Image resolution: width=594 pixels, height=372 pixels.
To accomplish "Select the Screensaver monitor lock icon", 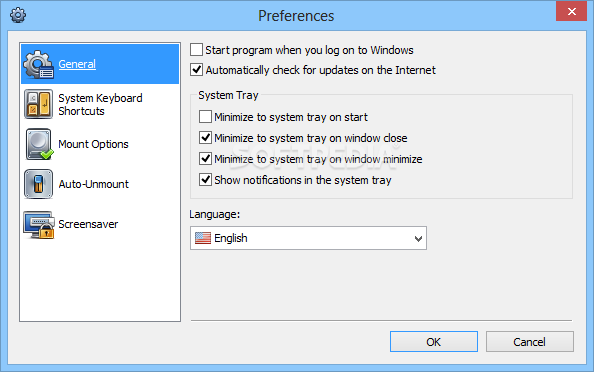I will 39,225.
